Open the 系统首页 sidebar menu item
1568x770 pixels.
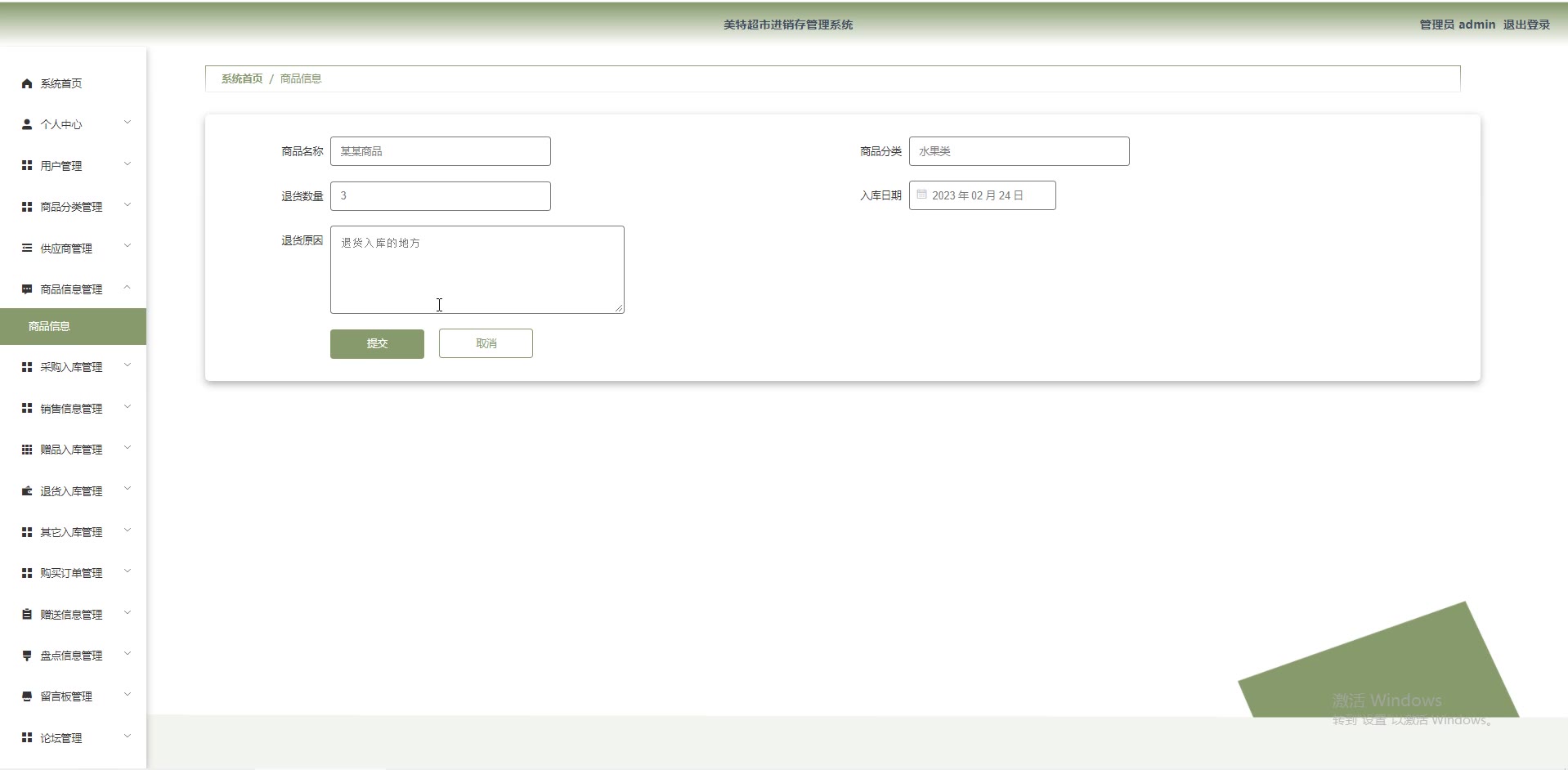[74, 83]
